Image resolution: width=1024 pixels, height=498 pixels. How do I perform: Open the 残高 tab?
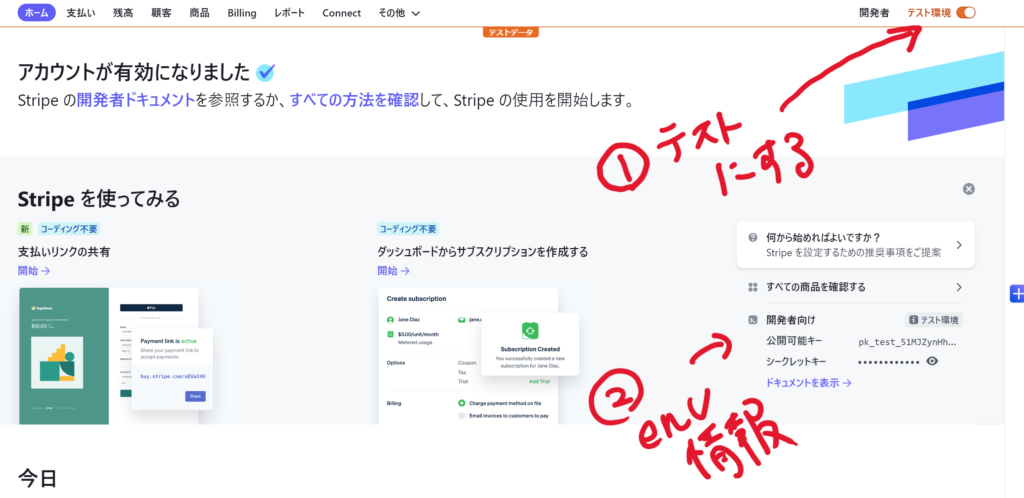click(123, 13)
